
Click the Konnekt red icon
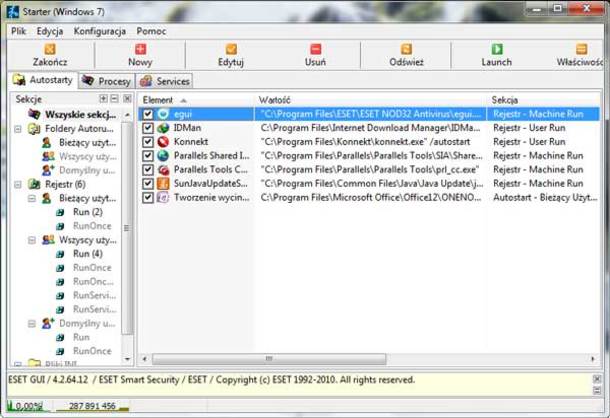tap(163, 142)
